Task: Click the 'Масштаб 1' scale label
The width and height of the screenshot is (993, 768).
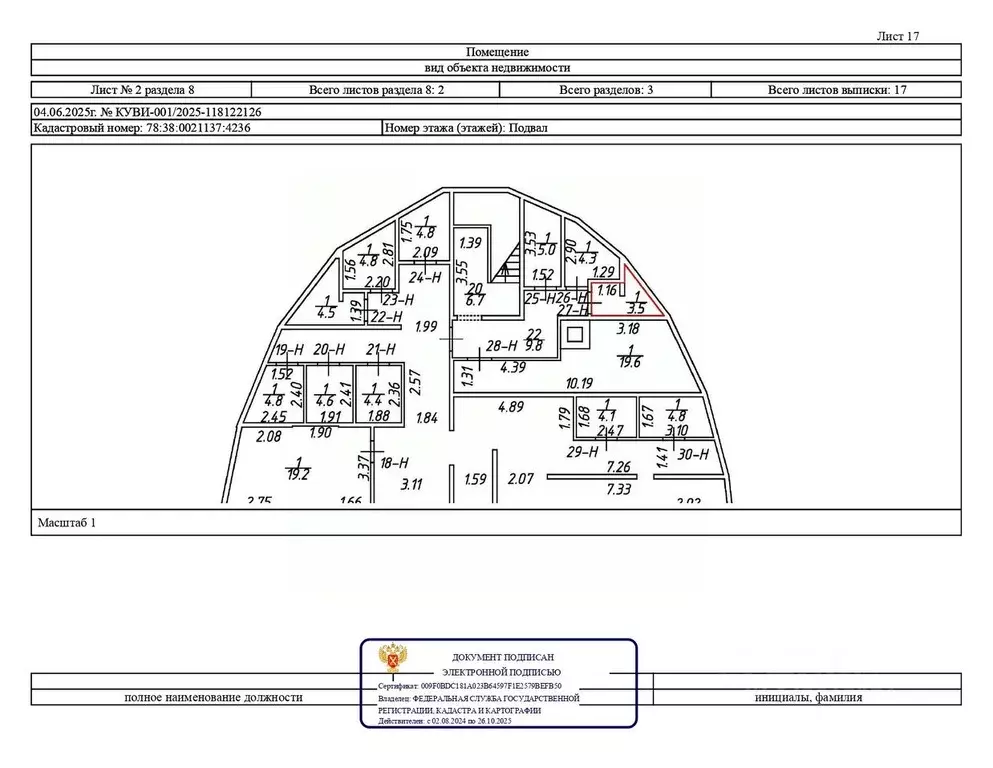Action: (x=66, y=522)
